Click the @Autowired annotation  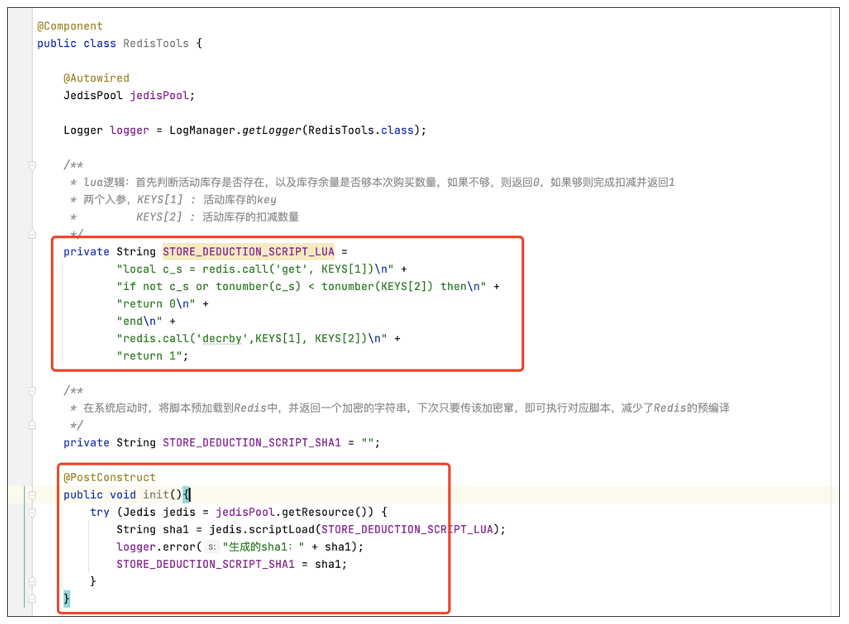[96, 78]
